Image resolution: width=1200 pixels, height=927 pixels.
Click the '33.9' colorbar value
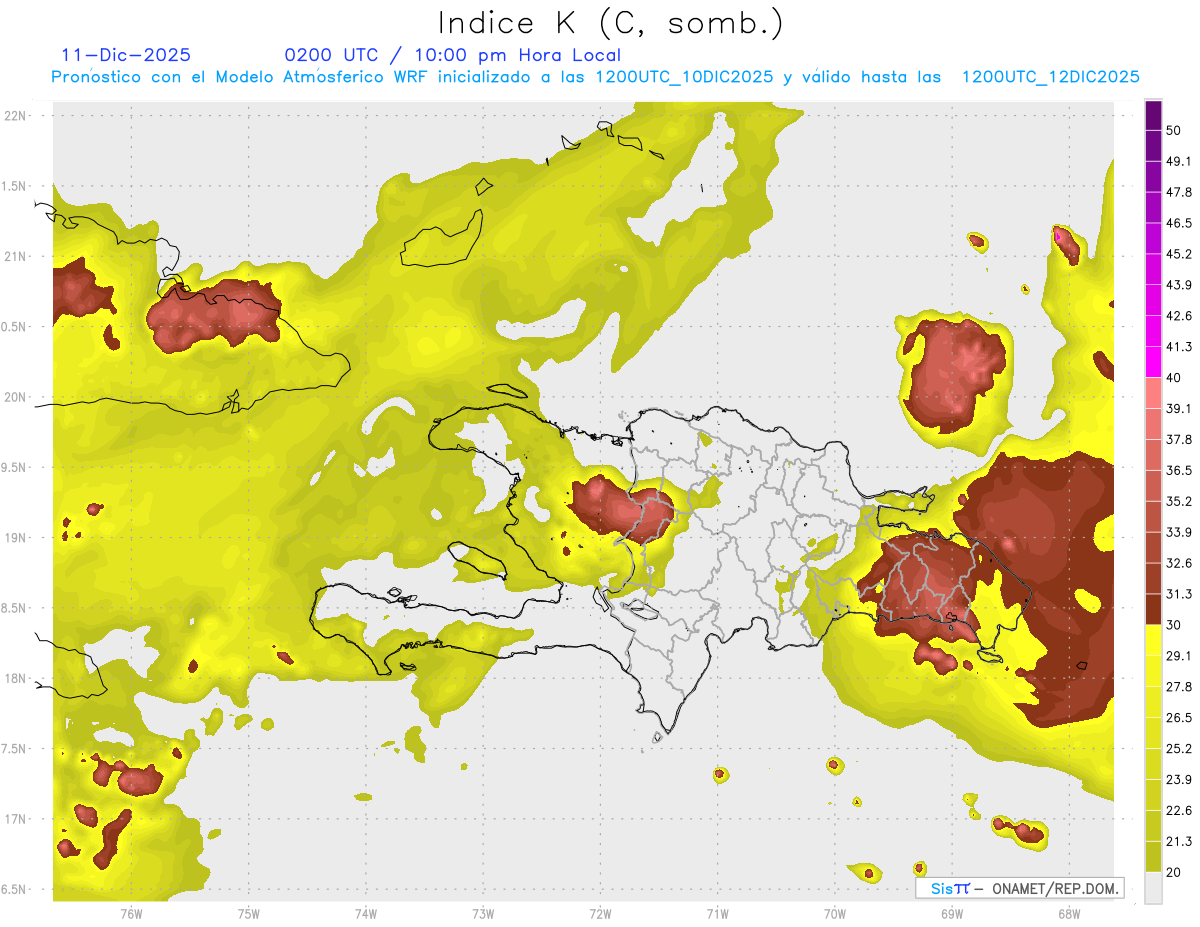click(1179, 532)
